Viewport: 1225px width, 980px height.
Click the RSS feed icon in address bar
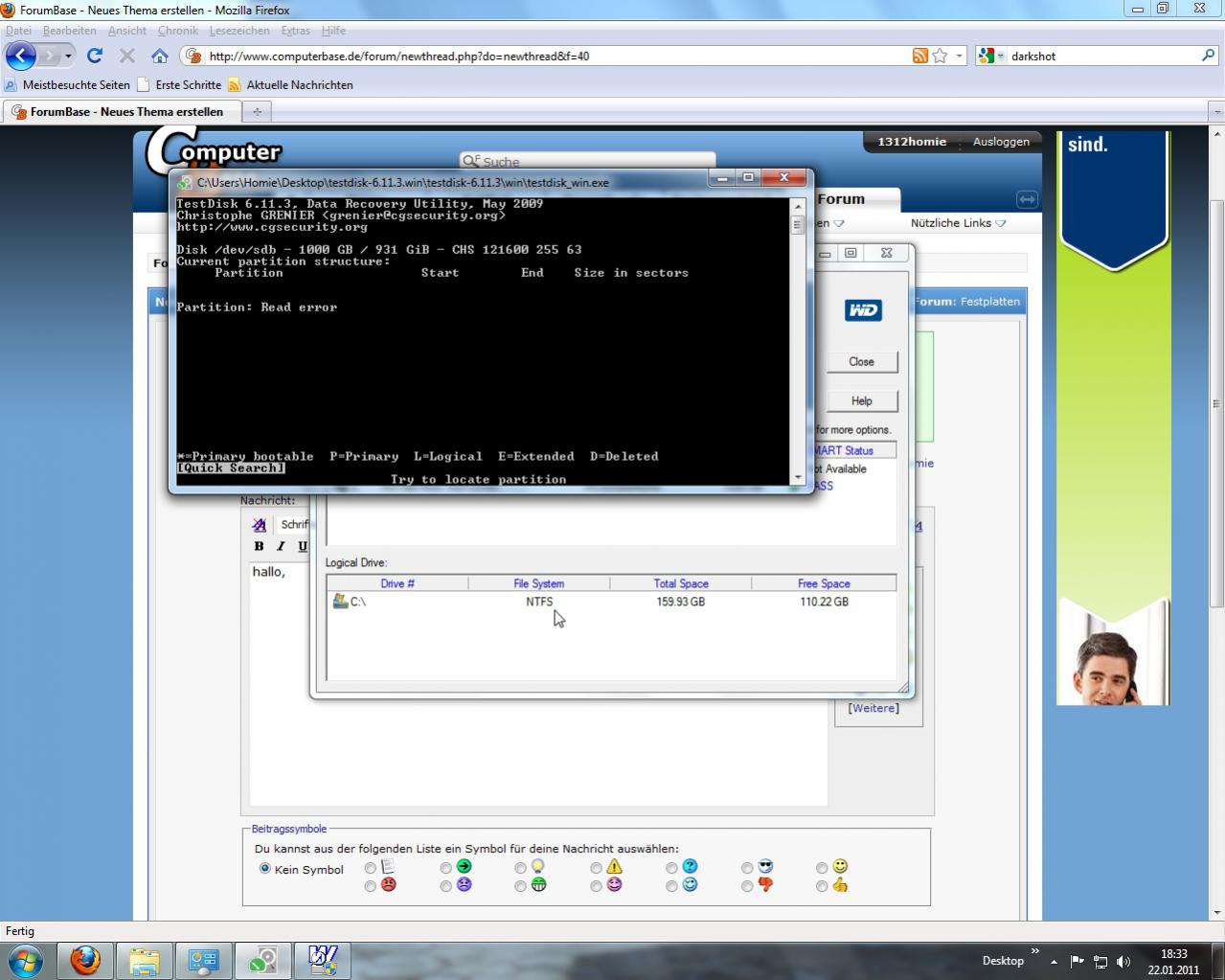point(919,56)
